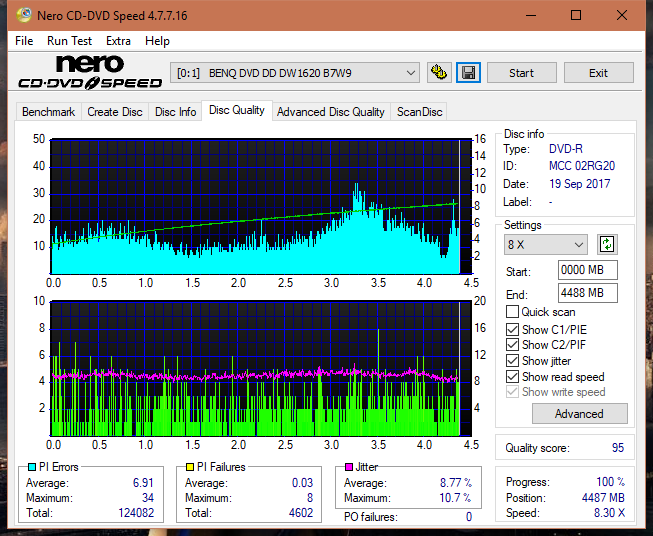Select the Disc Quality tab
Screen dimensions: 653x536
coord(237,110)
